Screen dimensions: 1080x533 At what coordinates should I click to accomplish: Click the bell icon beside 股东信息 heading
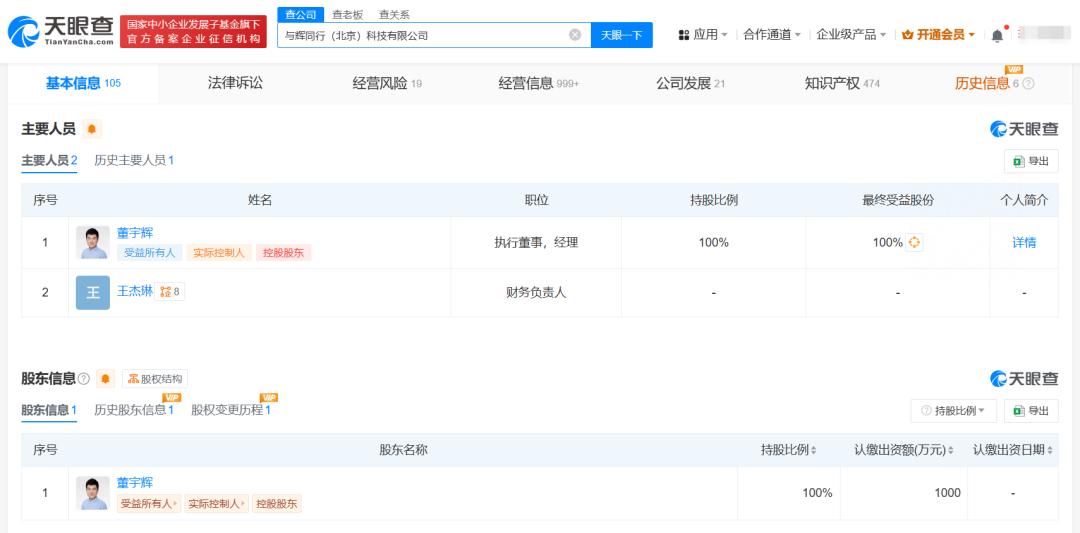[x=105, y=379]
